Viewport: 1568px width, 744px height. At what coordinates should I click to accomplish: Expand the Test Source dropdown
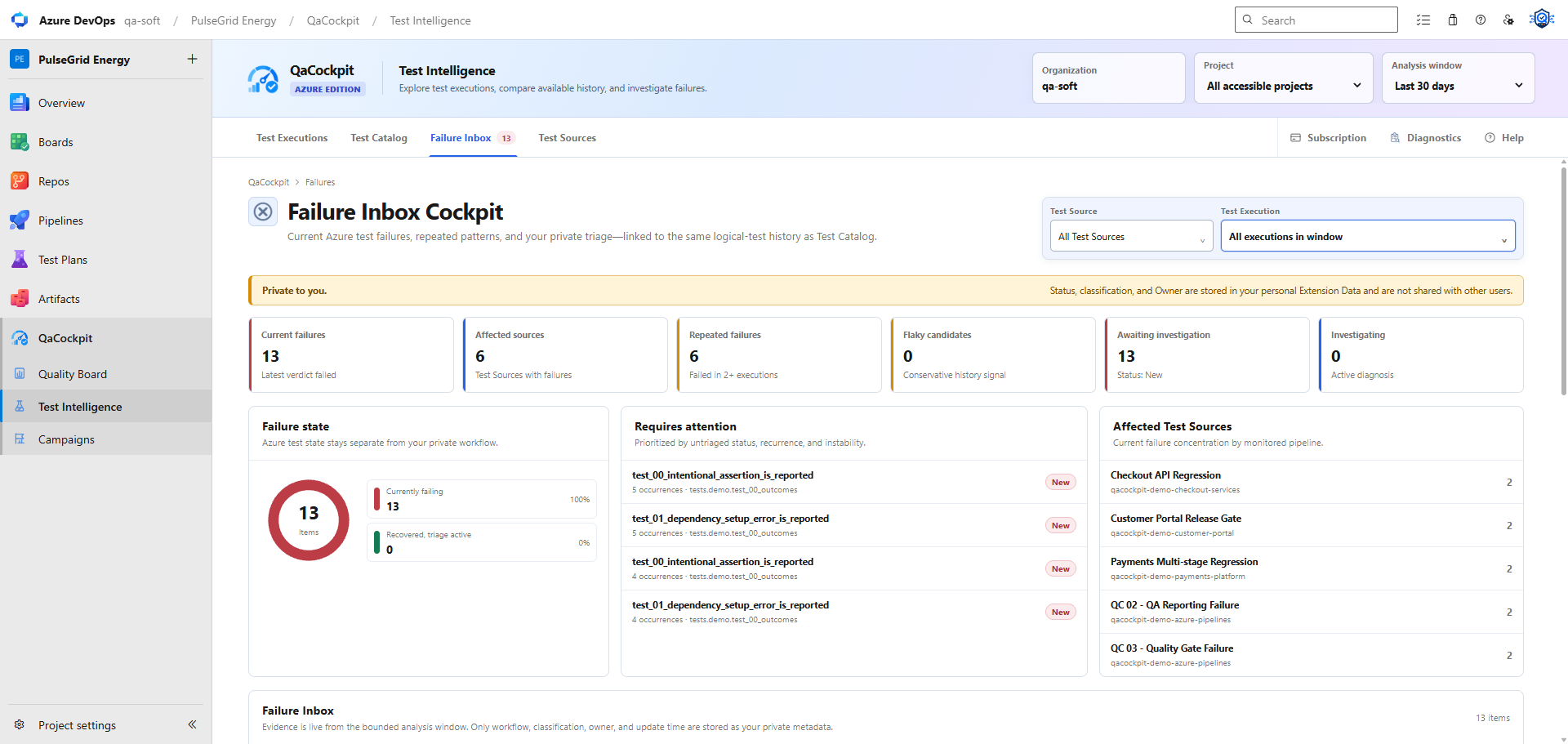pos(1131,236)
